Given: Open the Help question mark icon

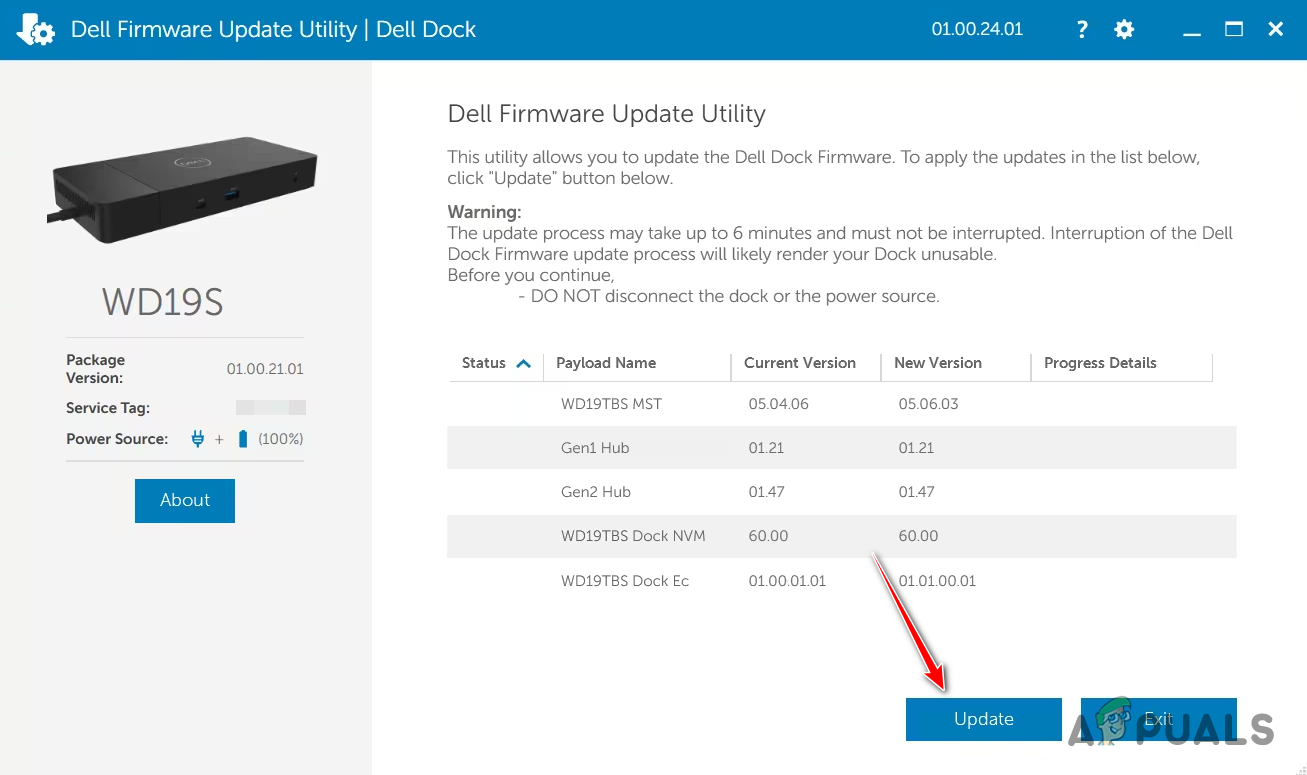Looking at the screenshot, I should coord(1081,29).
